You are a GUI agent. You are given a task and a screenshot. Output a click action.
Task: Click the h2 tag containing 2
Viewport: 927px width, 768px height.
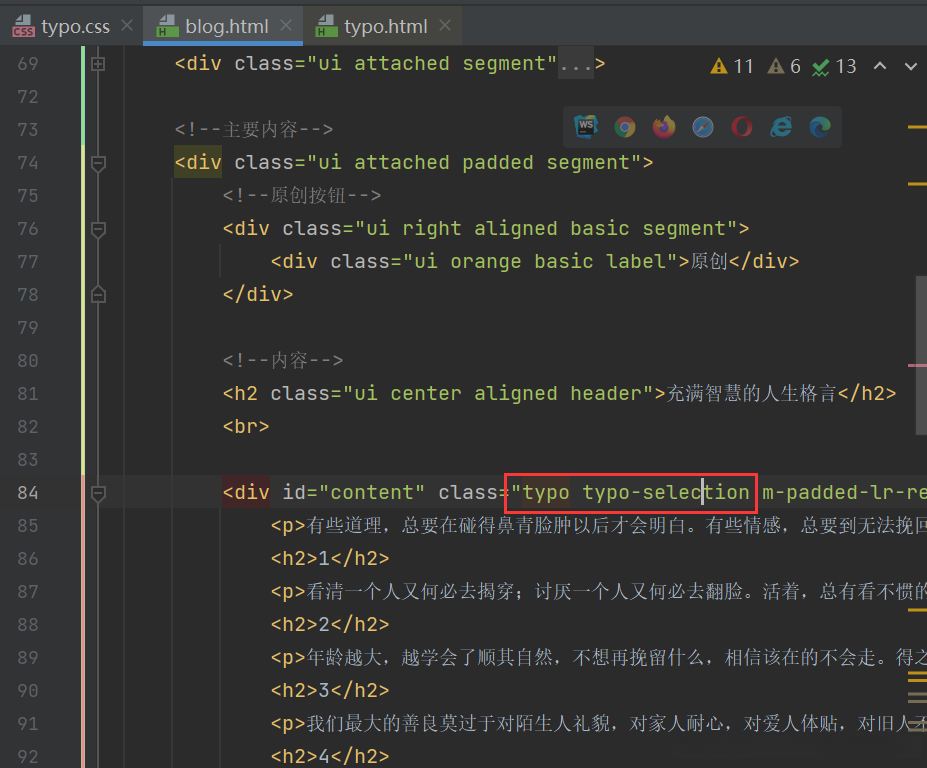point(330,625)
